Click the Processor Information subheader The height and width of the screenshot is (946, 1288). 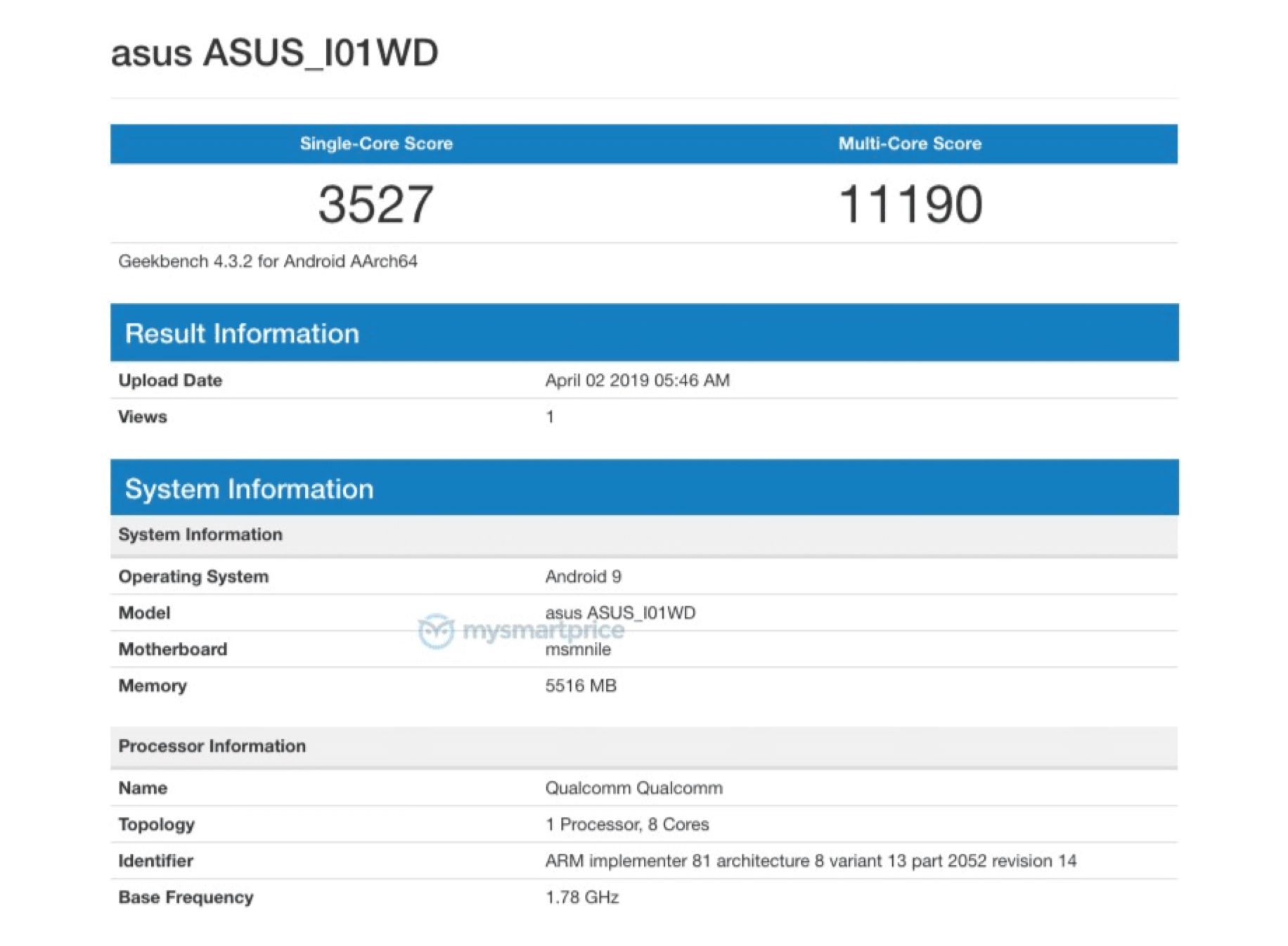pos(212,746)
